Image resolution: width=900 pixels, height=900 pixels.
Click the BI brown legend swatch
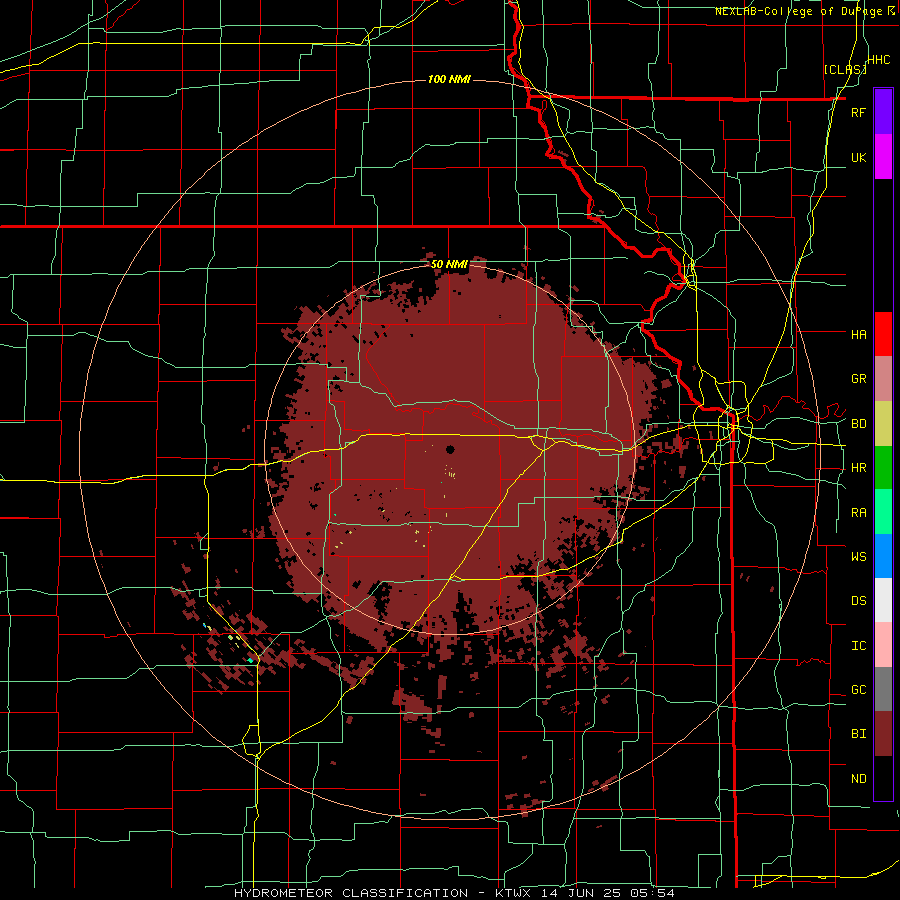(x=883, y=734)
